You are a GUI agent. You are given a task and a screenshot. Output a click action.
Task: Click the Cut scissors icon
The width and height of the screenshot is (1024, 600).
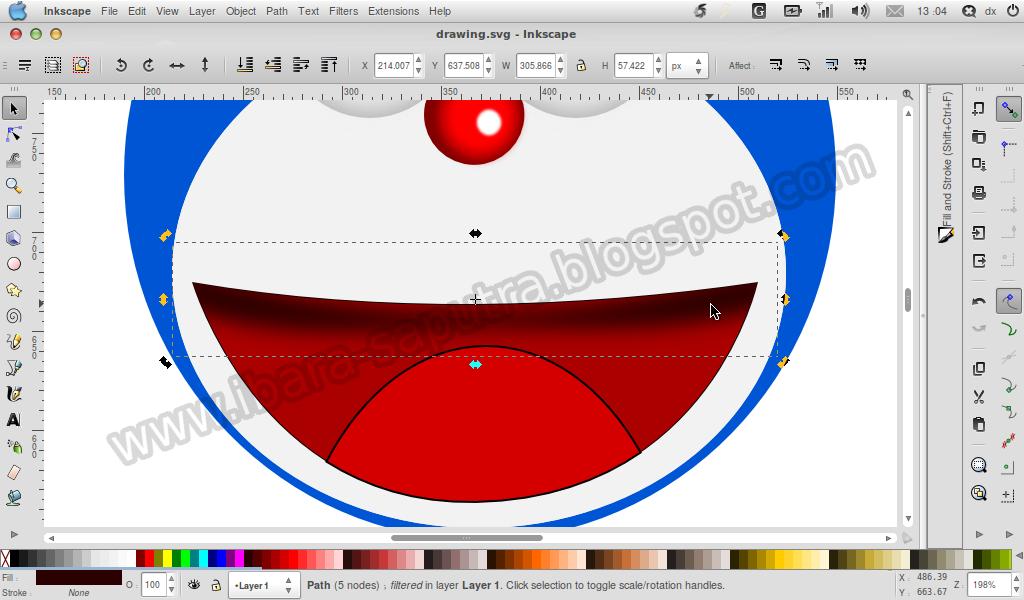pos(979,396)
